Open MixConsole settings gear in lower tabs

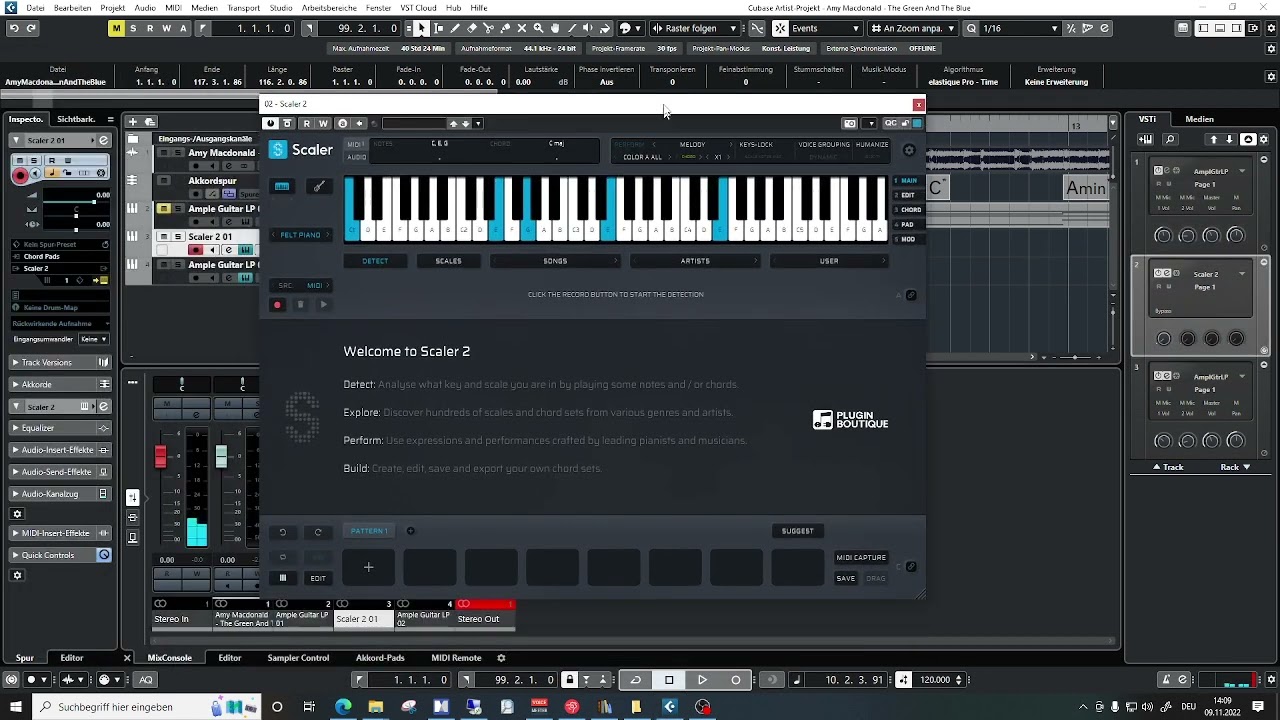(501, 658)
